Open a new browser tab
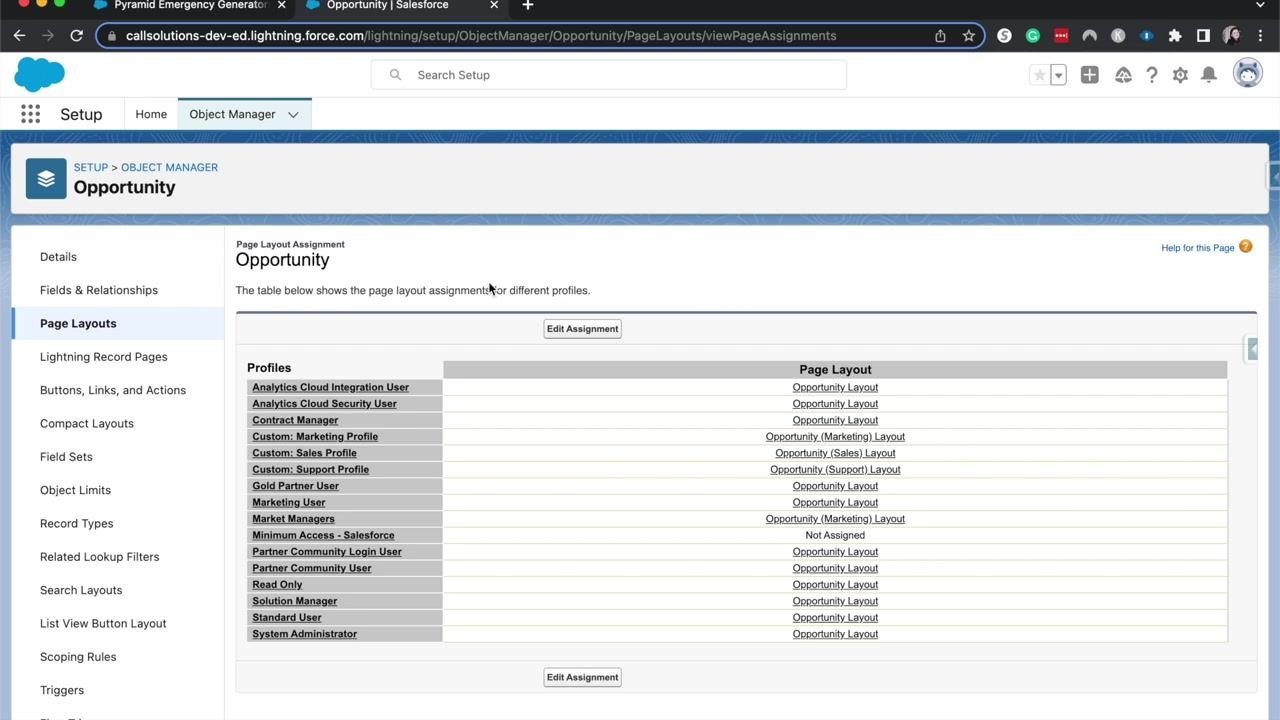Viewport: 1280px width, 720px height. click(528, 5)
